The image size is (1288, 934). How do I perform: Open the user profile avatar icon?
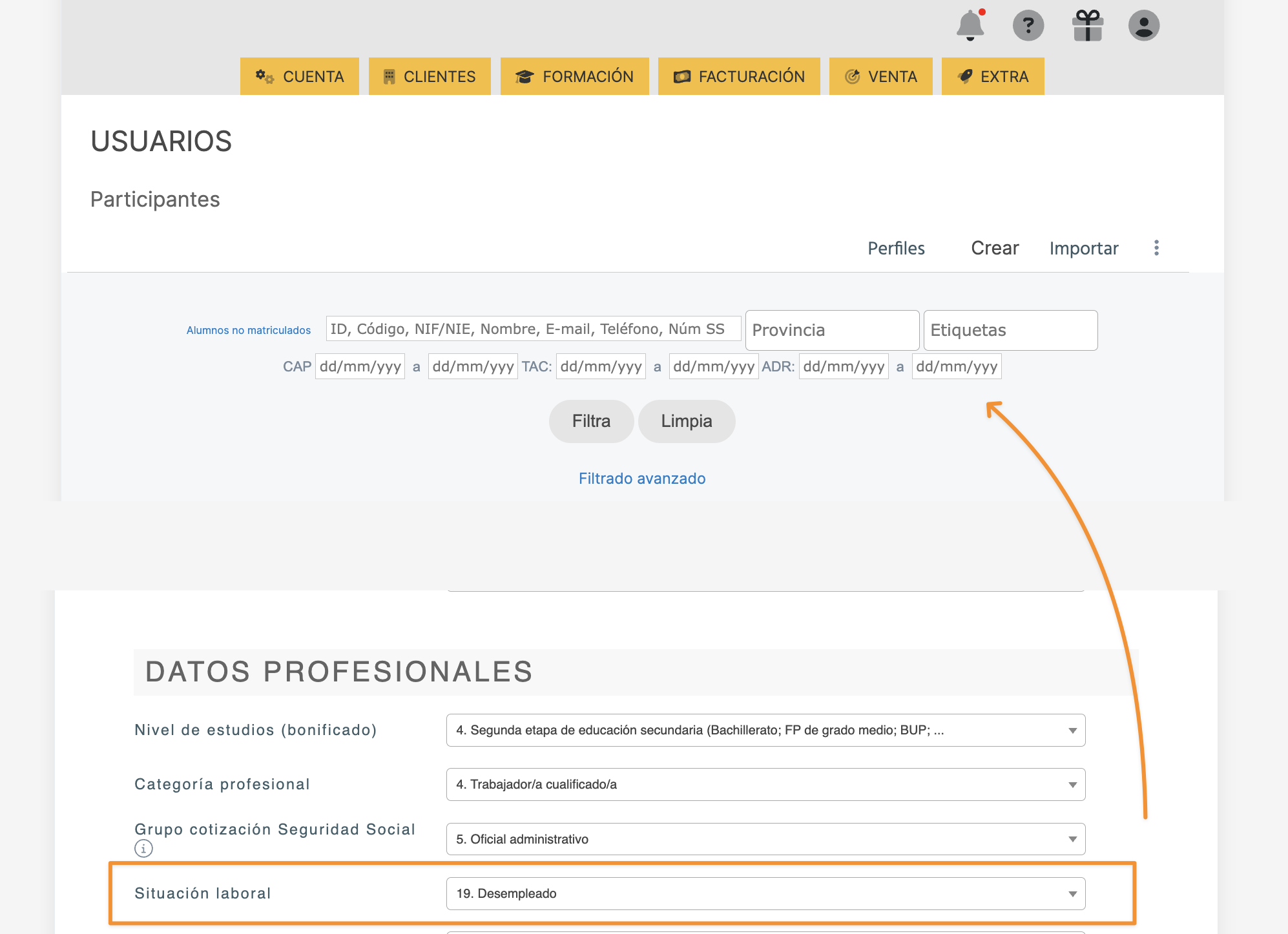coord(1143,26)
